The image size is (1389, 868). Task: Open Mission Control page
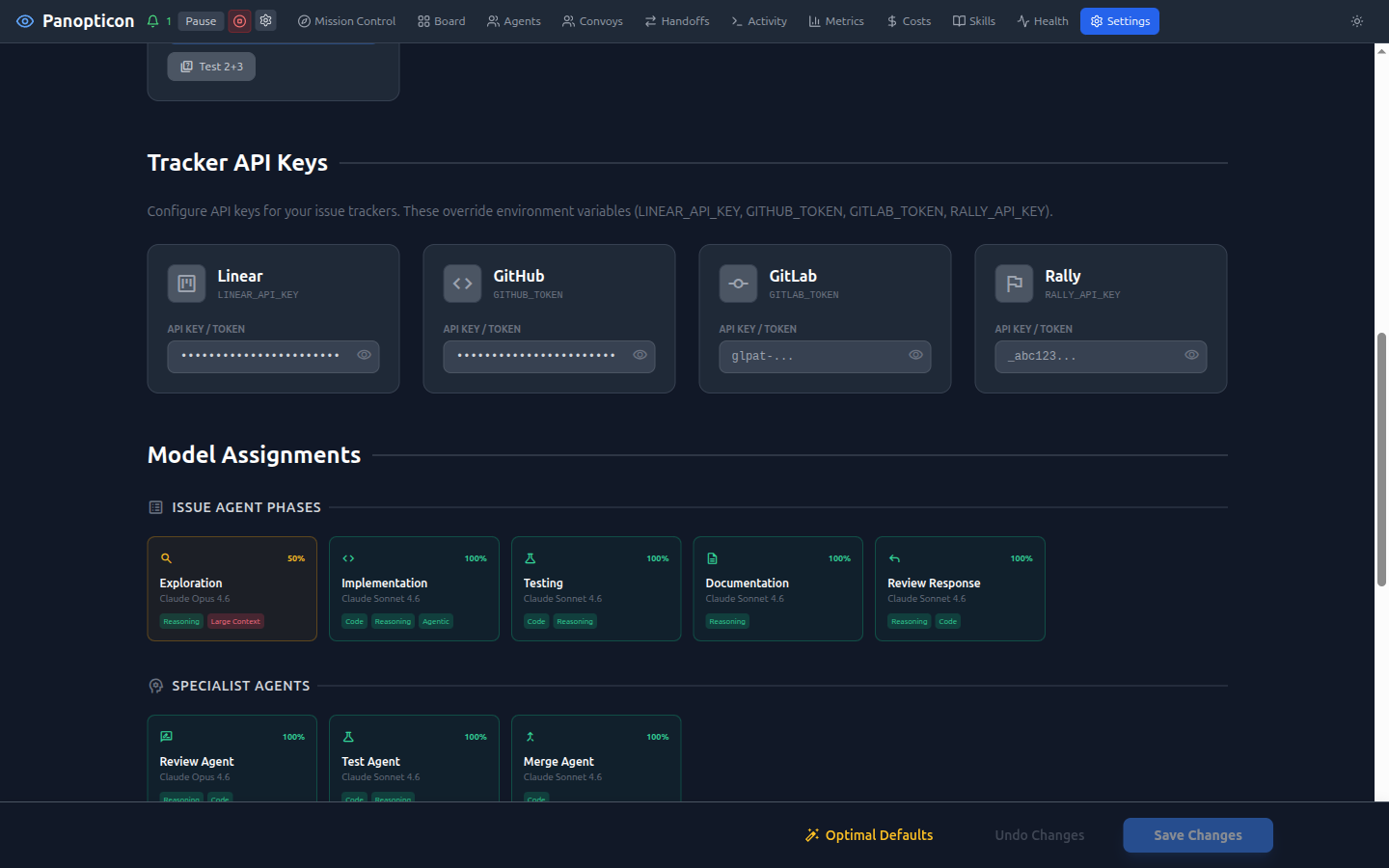[346, 21]
